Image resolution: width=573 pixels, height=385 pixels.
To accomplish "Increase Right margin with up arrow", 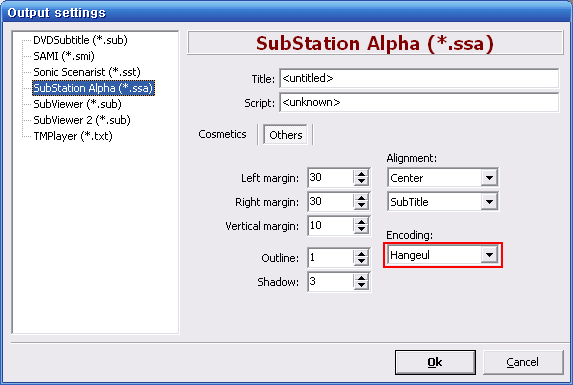I will click(361, 198).
